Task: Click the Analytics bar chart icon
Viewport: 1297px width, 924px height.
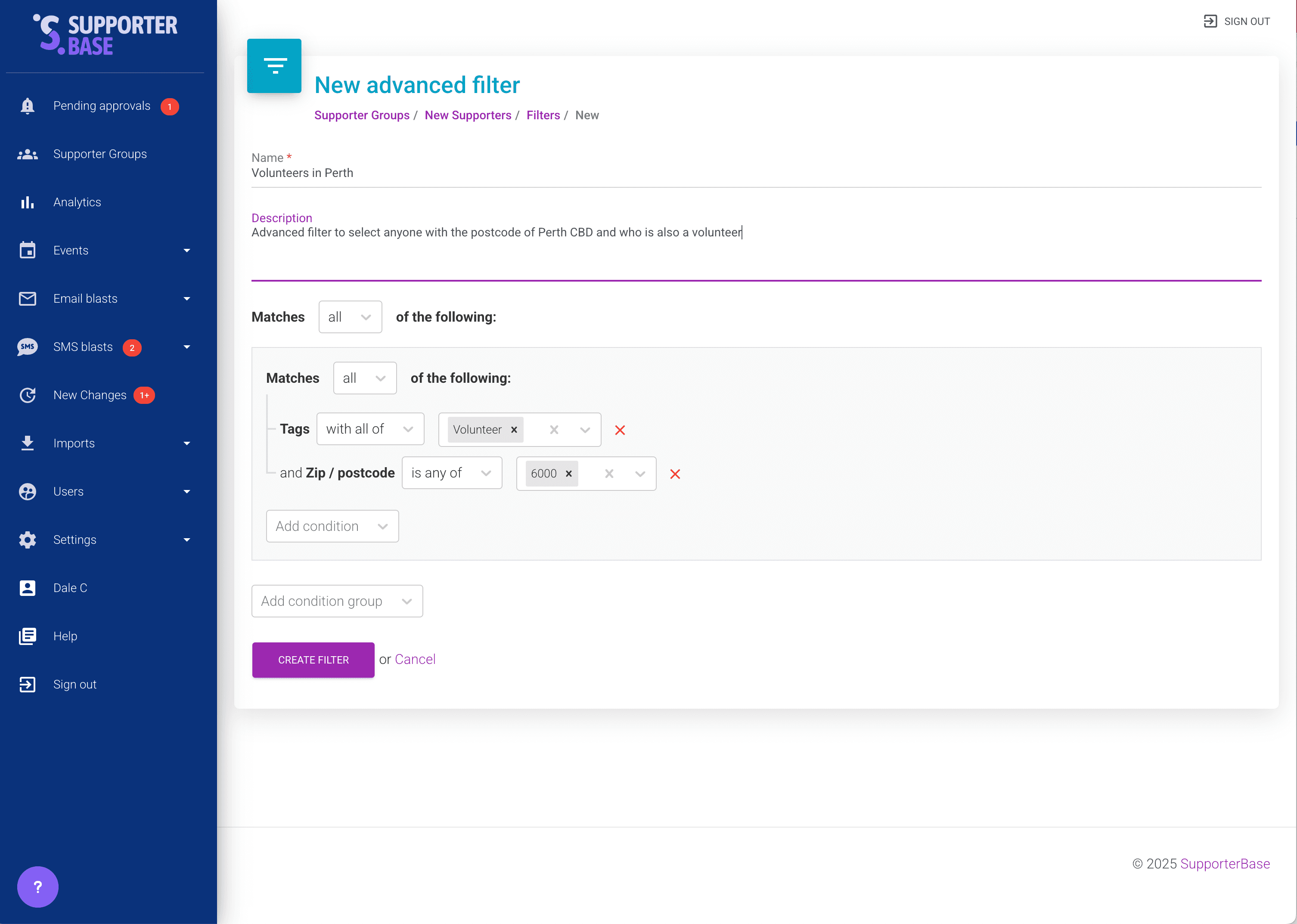Action: 27,202
